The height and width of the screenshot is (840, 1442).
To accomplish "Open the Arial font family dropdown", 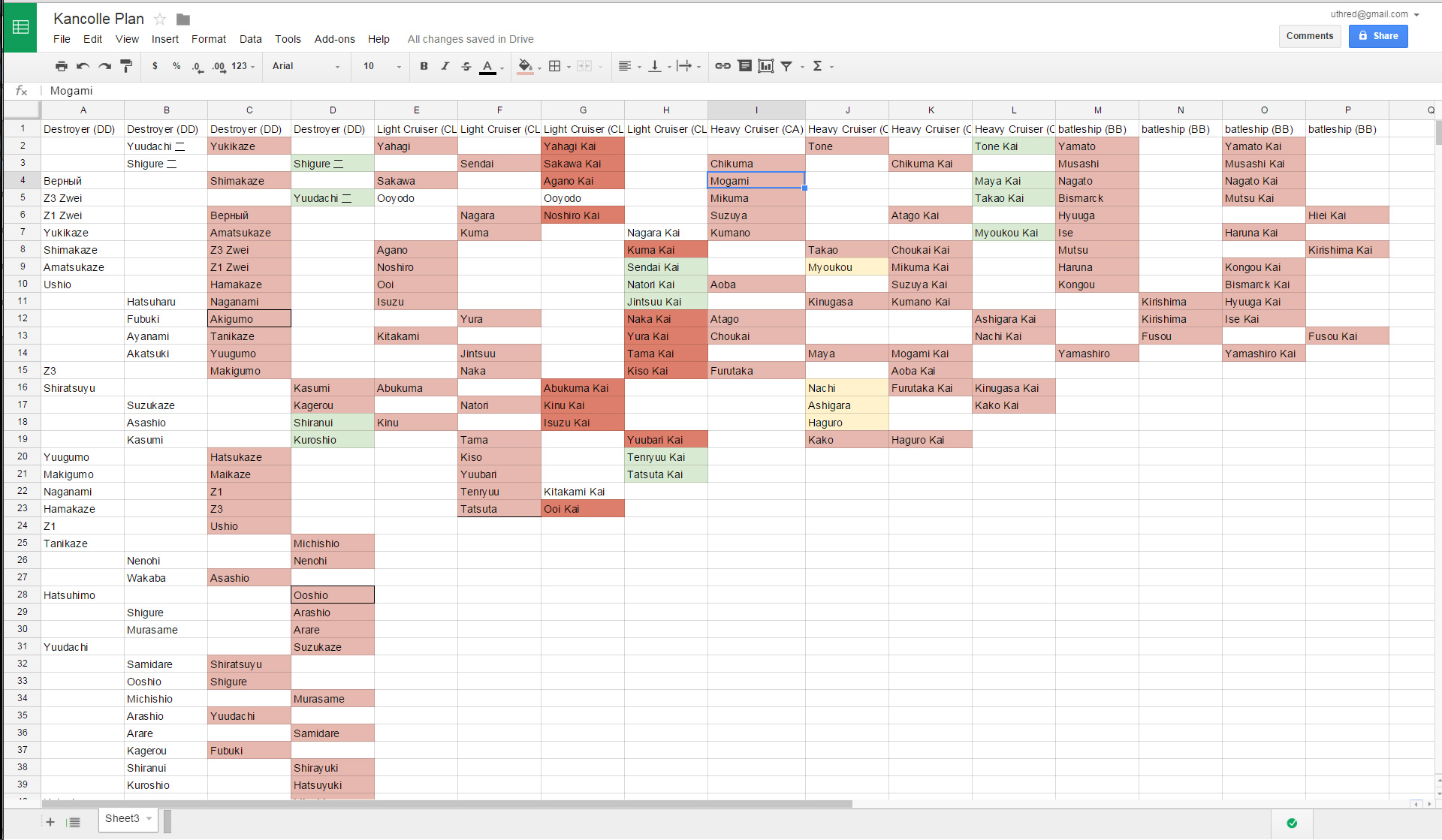I will [x=306, y=66].
